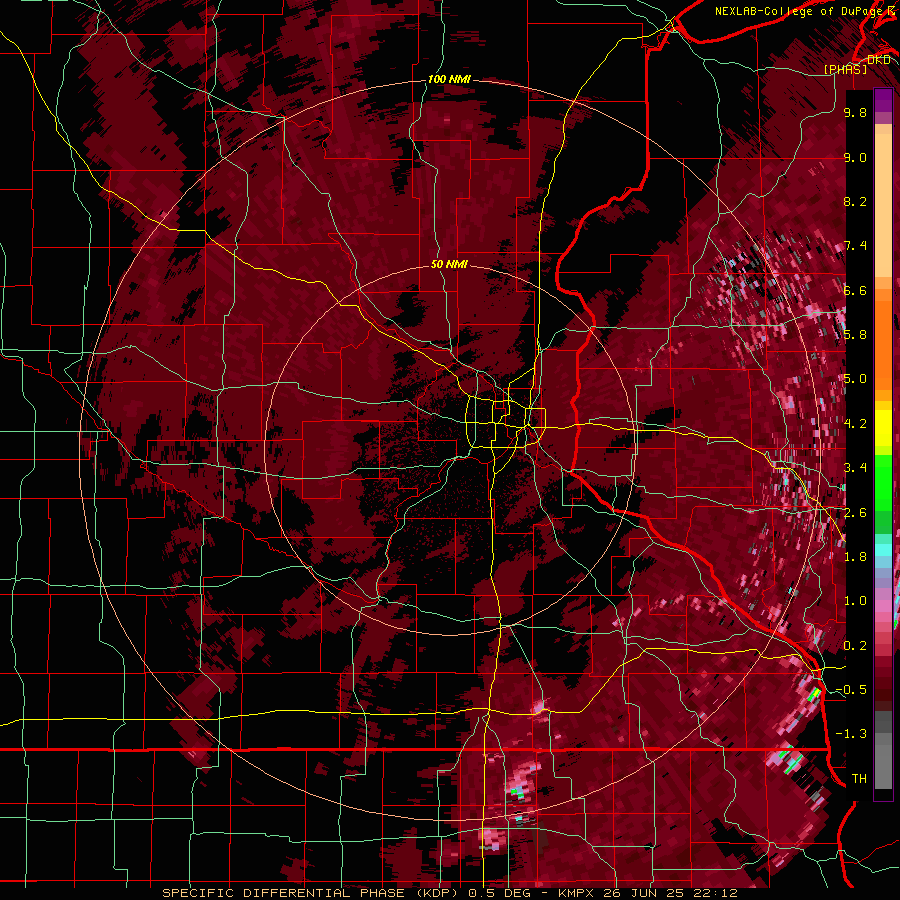900x900 pixels.
Task: Click the 6.6 value on the scale
Action: point(855,290)
